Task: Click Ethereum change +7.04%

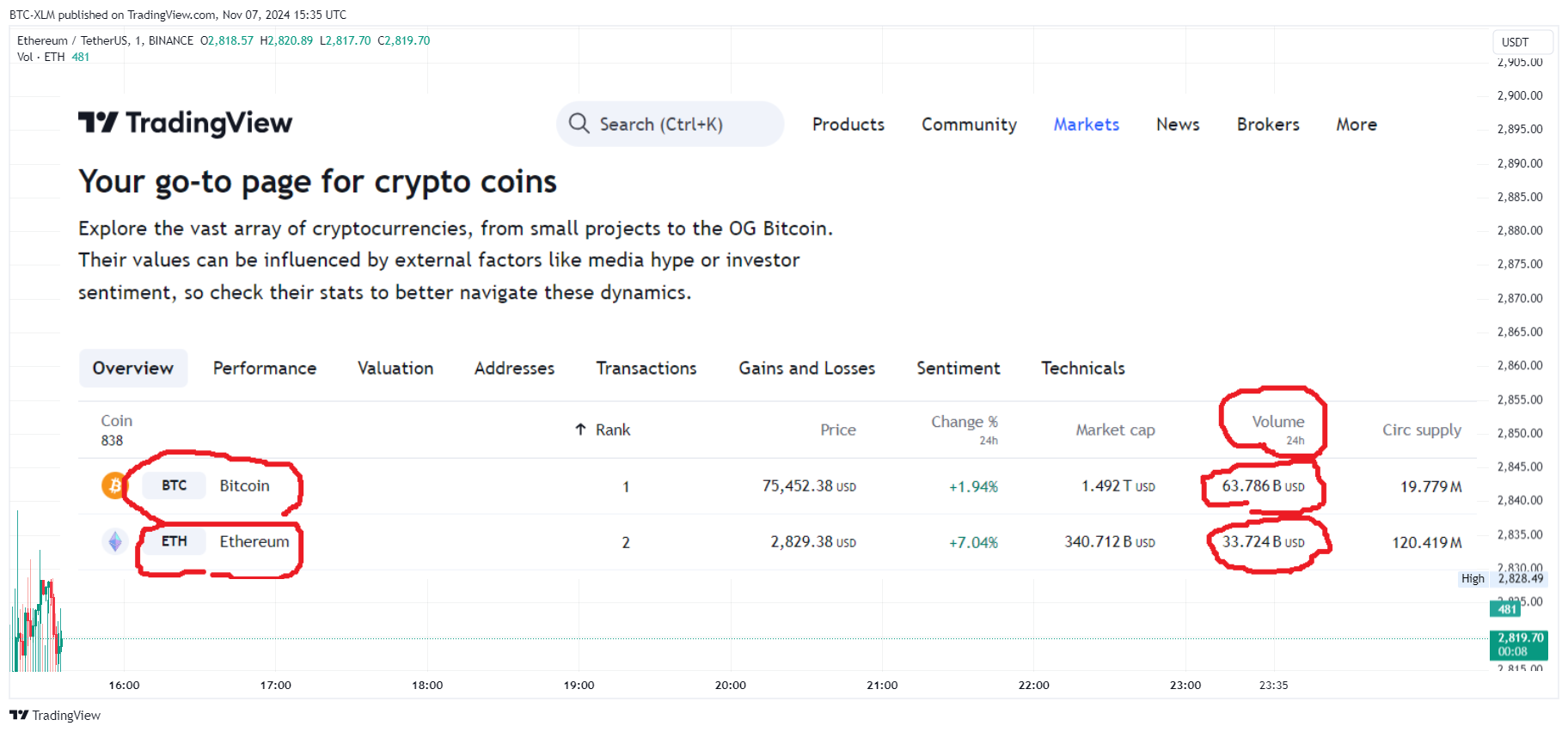Action: (973, 543)
